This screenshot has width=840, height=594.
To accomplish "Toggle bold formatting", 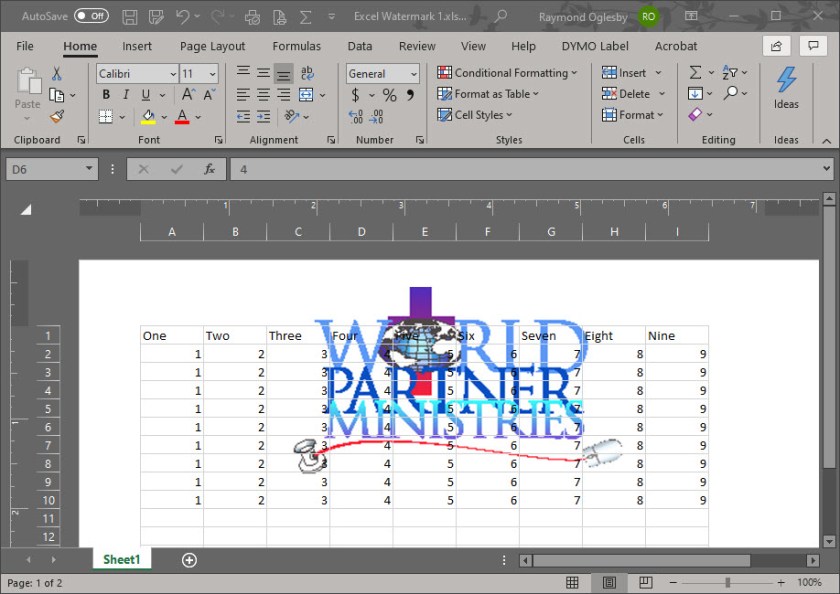I will (x=104, y=94).
